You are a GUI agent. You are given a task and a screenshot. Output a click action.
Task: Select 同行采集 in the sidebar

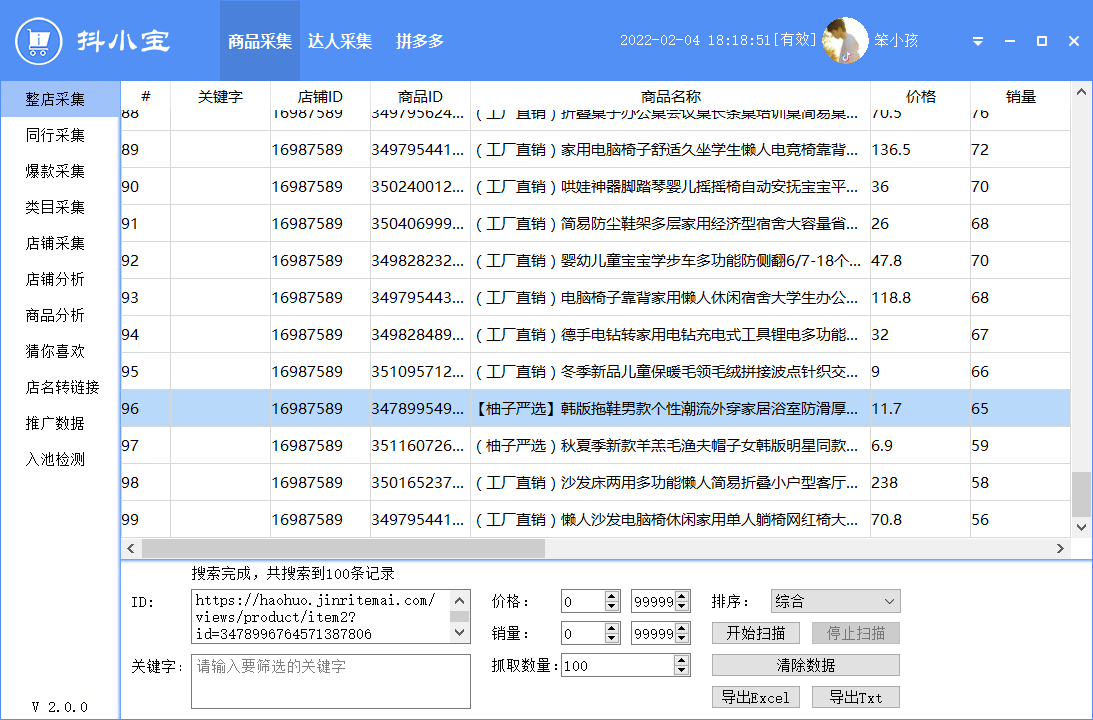[55, 135]
